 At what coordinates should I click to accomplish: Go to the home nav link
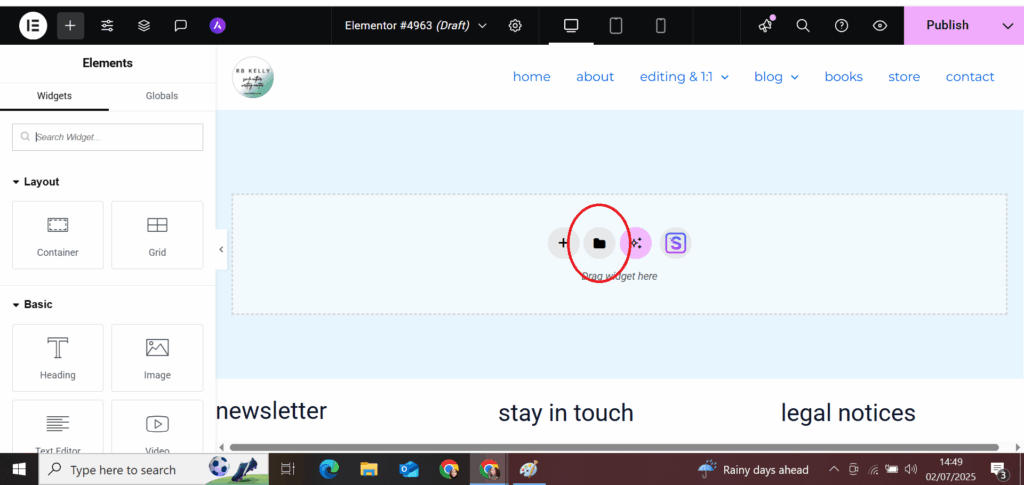532,77
